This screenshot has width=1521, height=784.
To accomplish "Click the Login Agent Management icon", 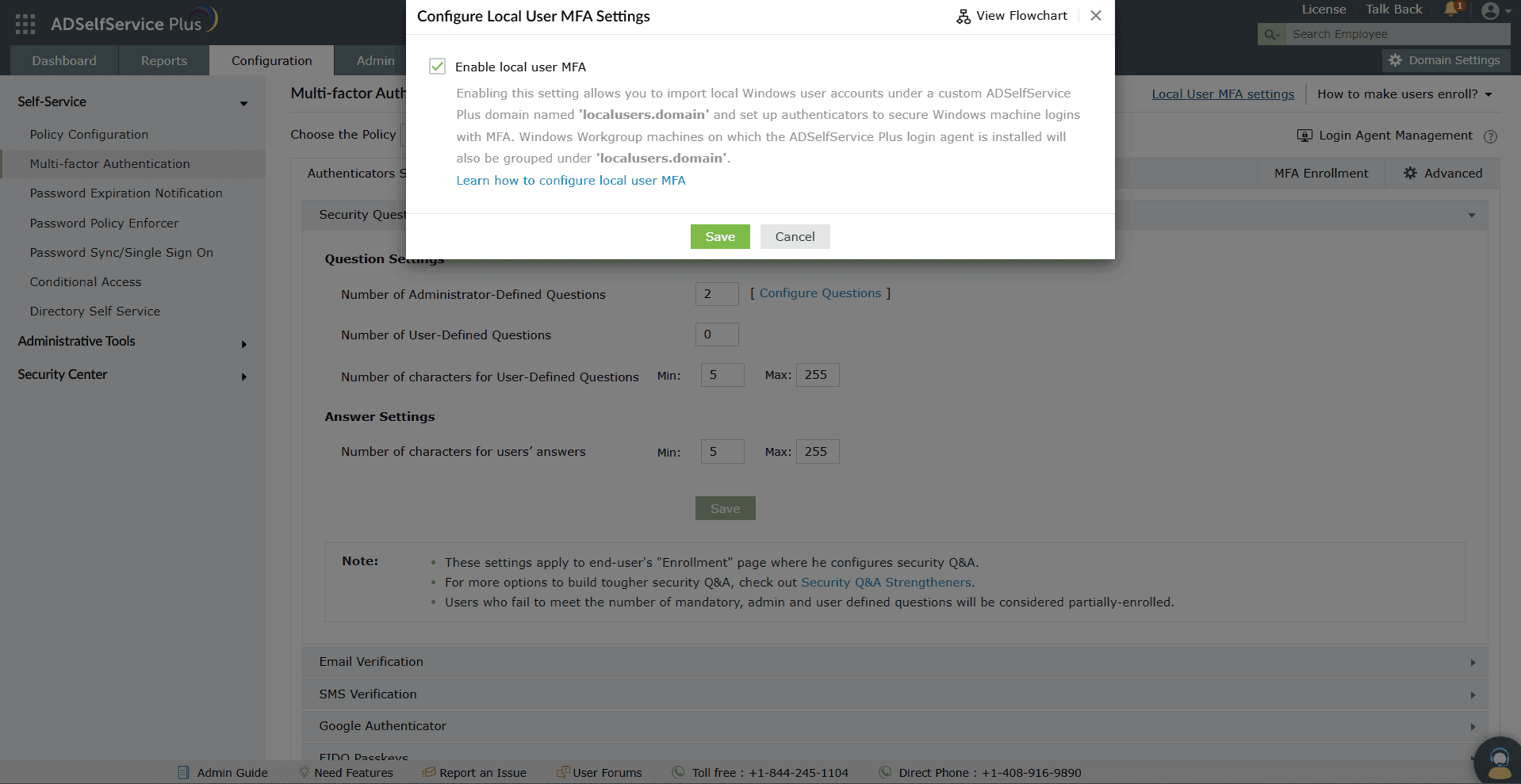I will [x=1304, y=135].
